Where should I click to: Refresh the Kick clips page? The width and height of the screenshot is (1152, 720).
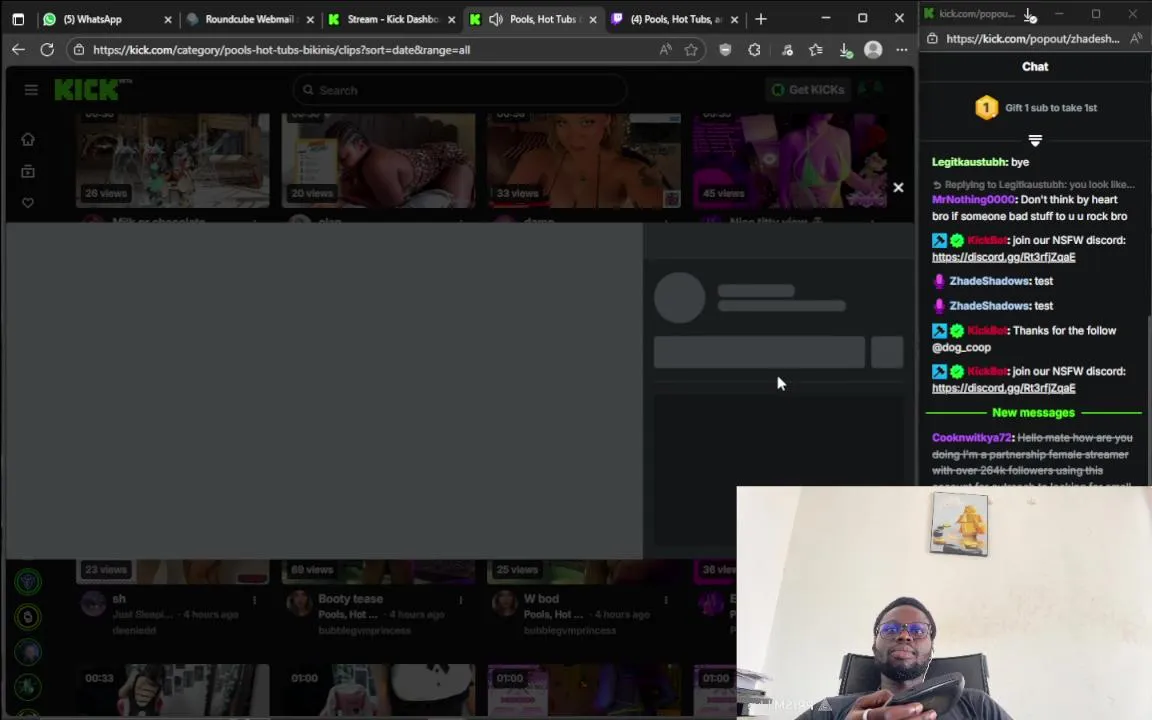47,50
